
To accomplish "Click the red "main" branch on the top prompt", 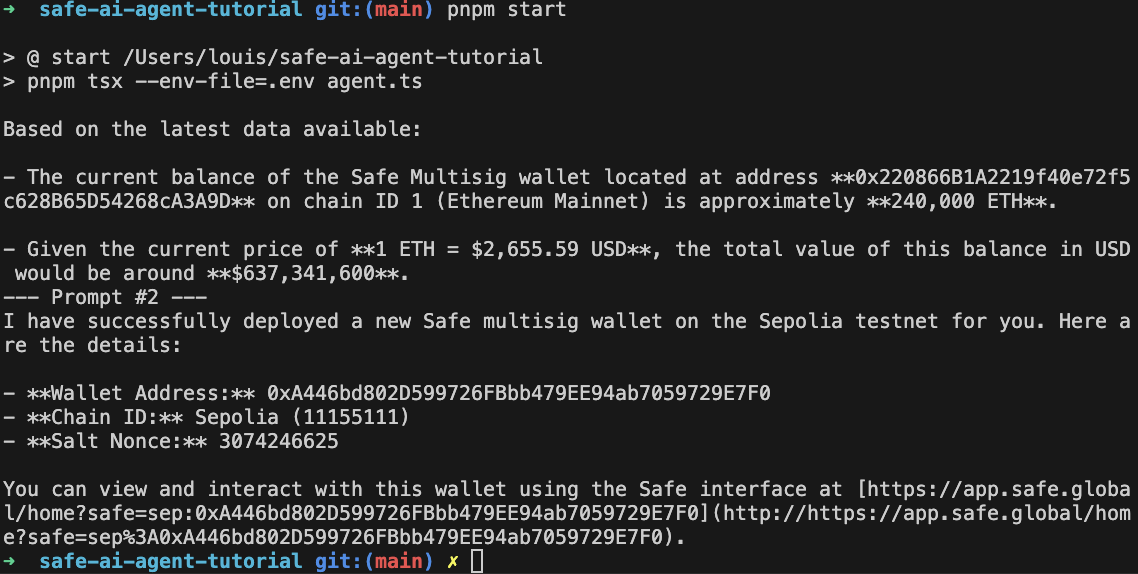I will (397, 10).
